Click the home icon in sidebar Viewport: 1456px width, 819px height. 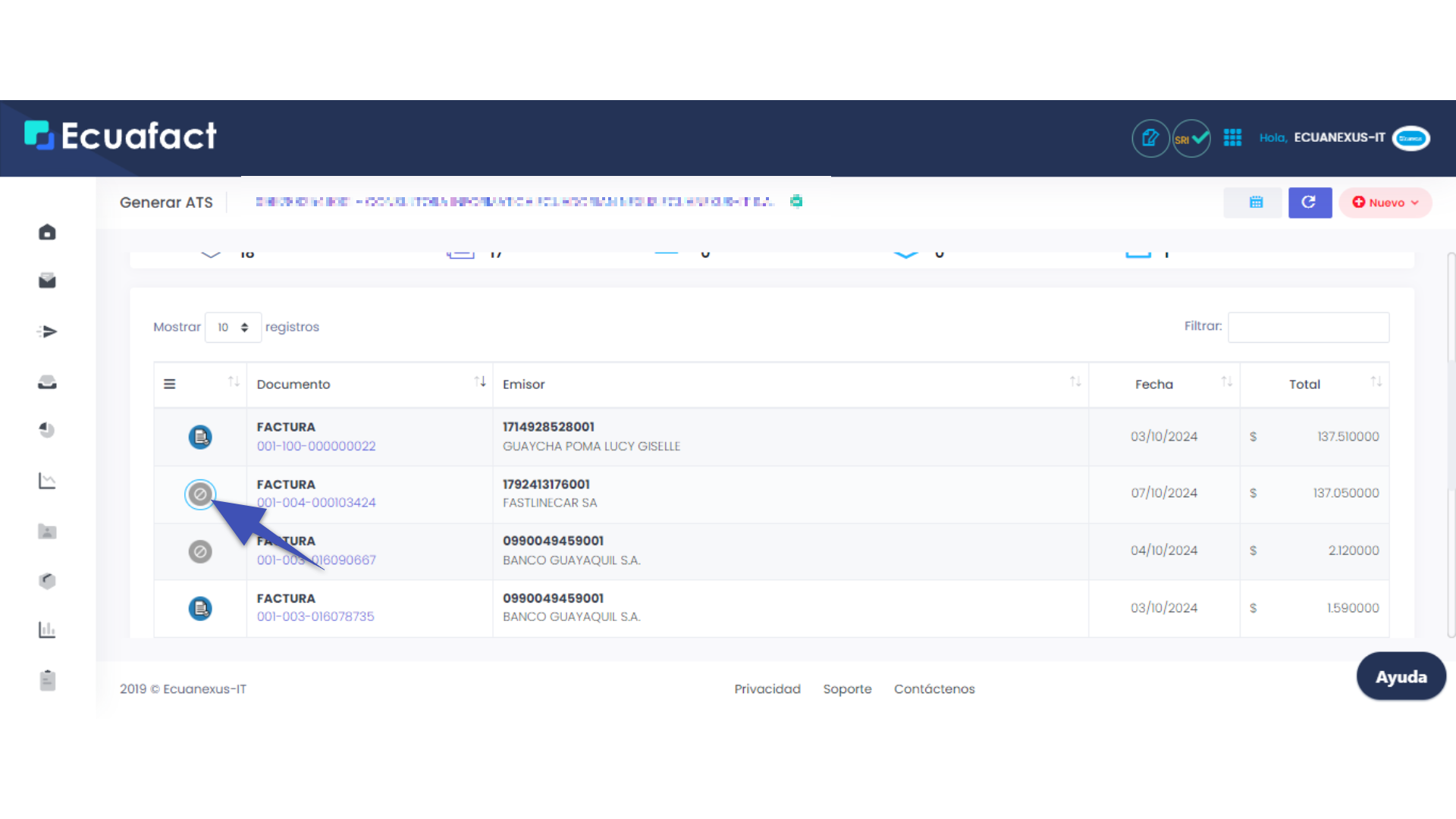(x=47, y=232)
